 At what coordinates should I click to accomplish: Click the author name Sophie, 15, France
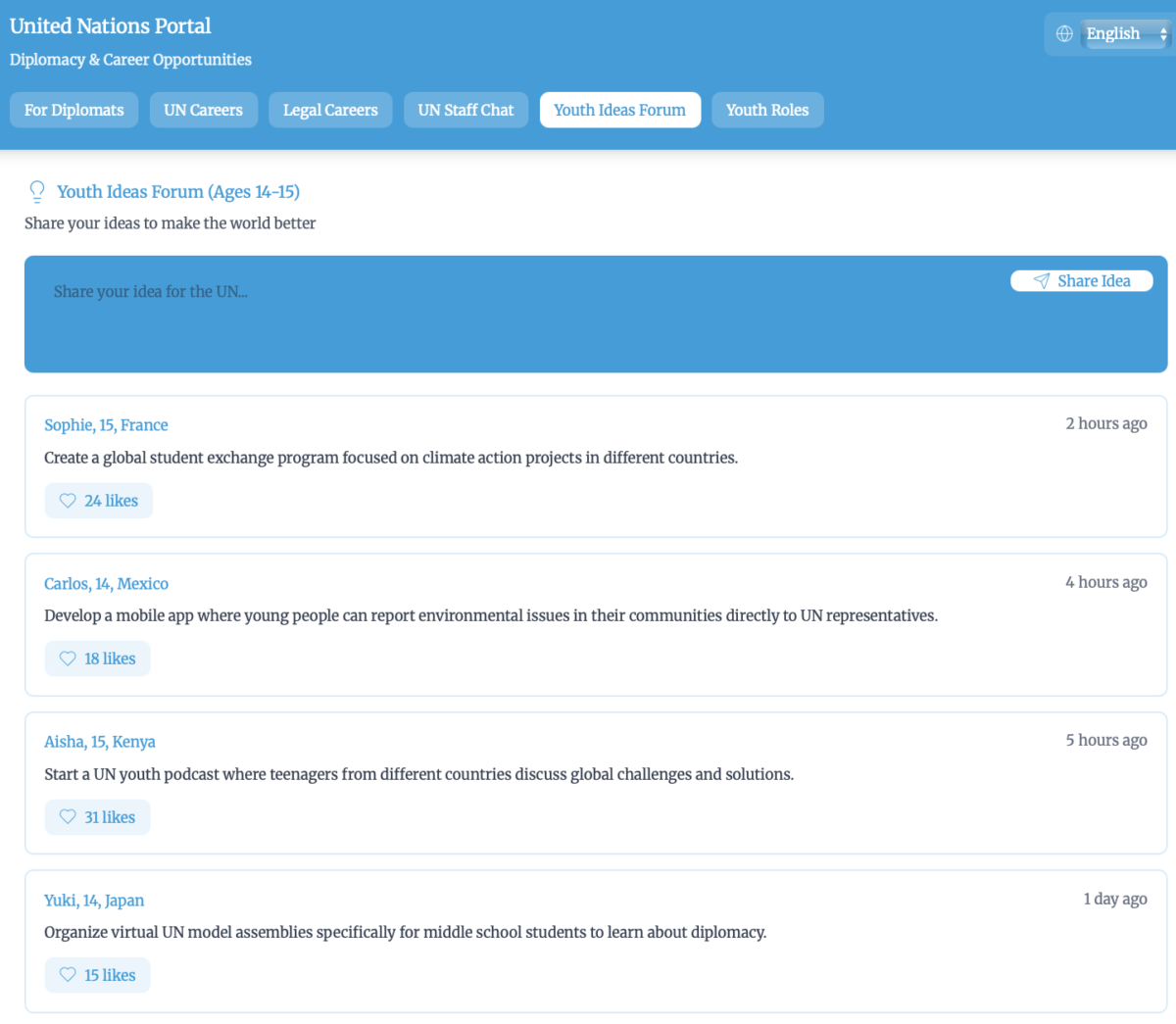106,425
